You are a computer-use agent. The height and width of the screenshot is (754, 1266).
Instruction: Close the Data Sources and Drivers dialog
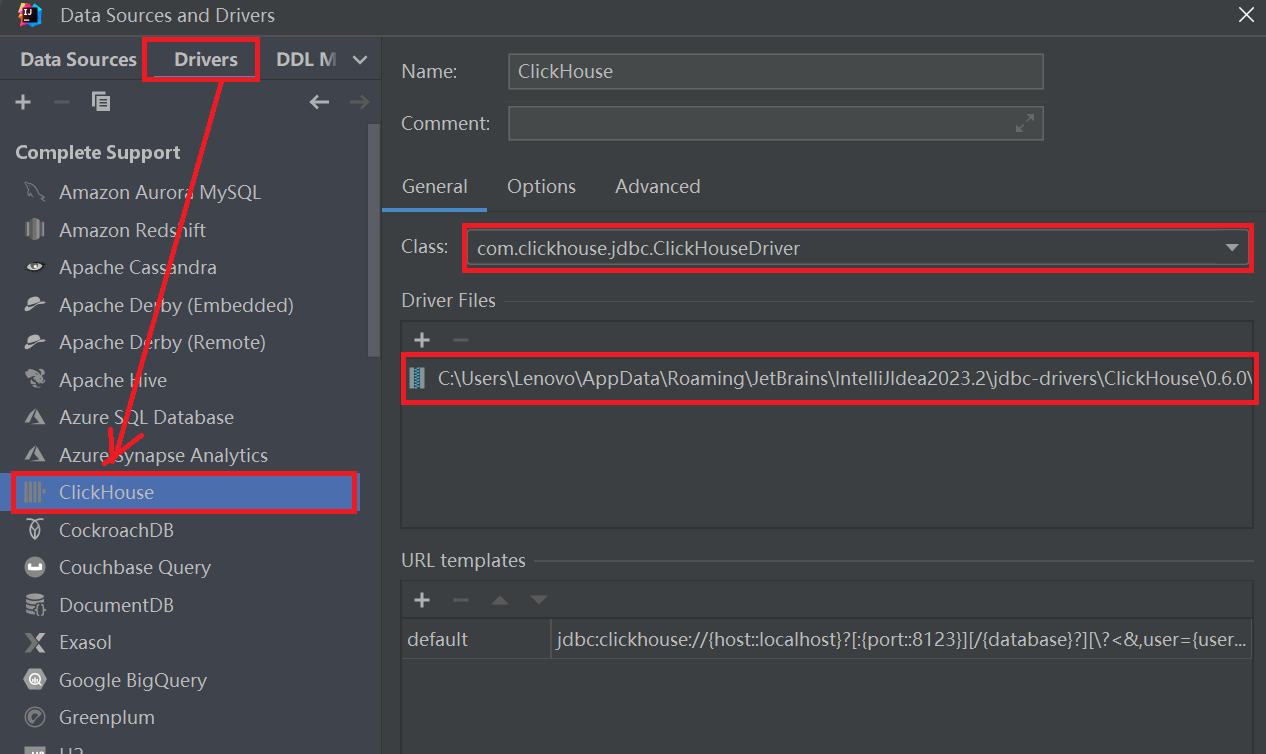[1246, 15]
